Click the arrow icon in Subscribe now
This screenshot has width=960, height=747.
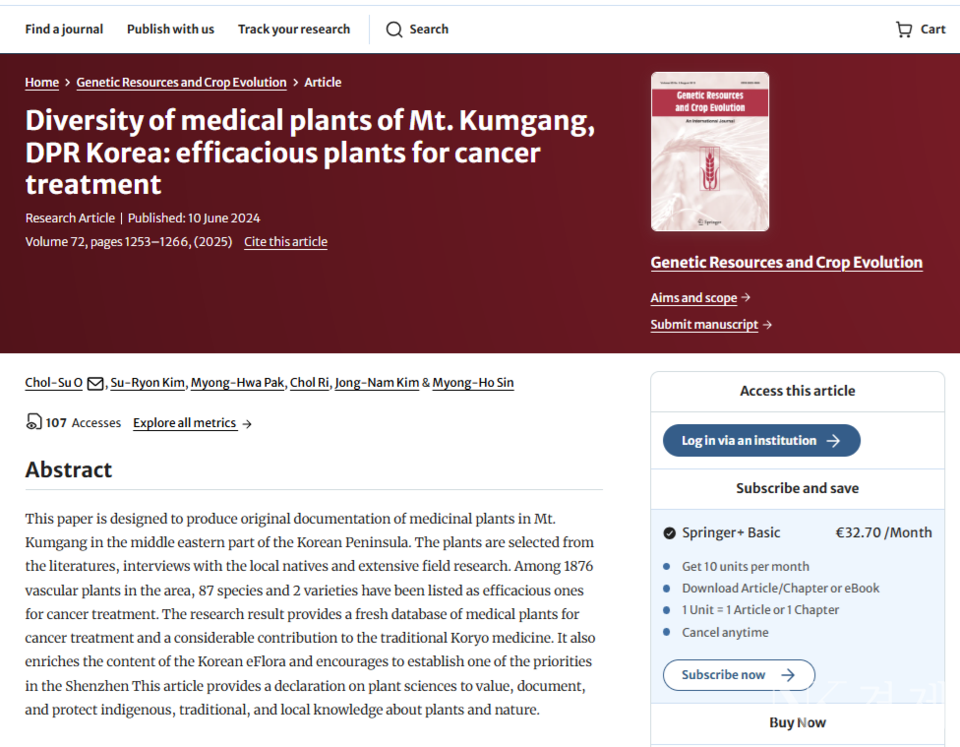[788, 675]
